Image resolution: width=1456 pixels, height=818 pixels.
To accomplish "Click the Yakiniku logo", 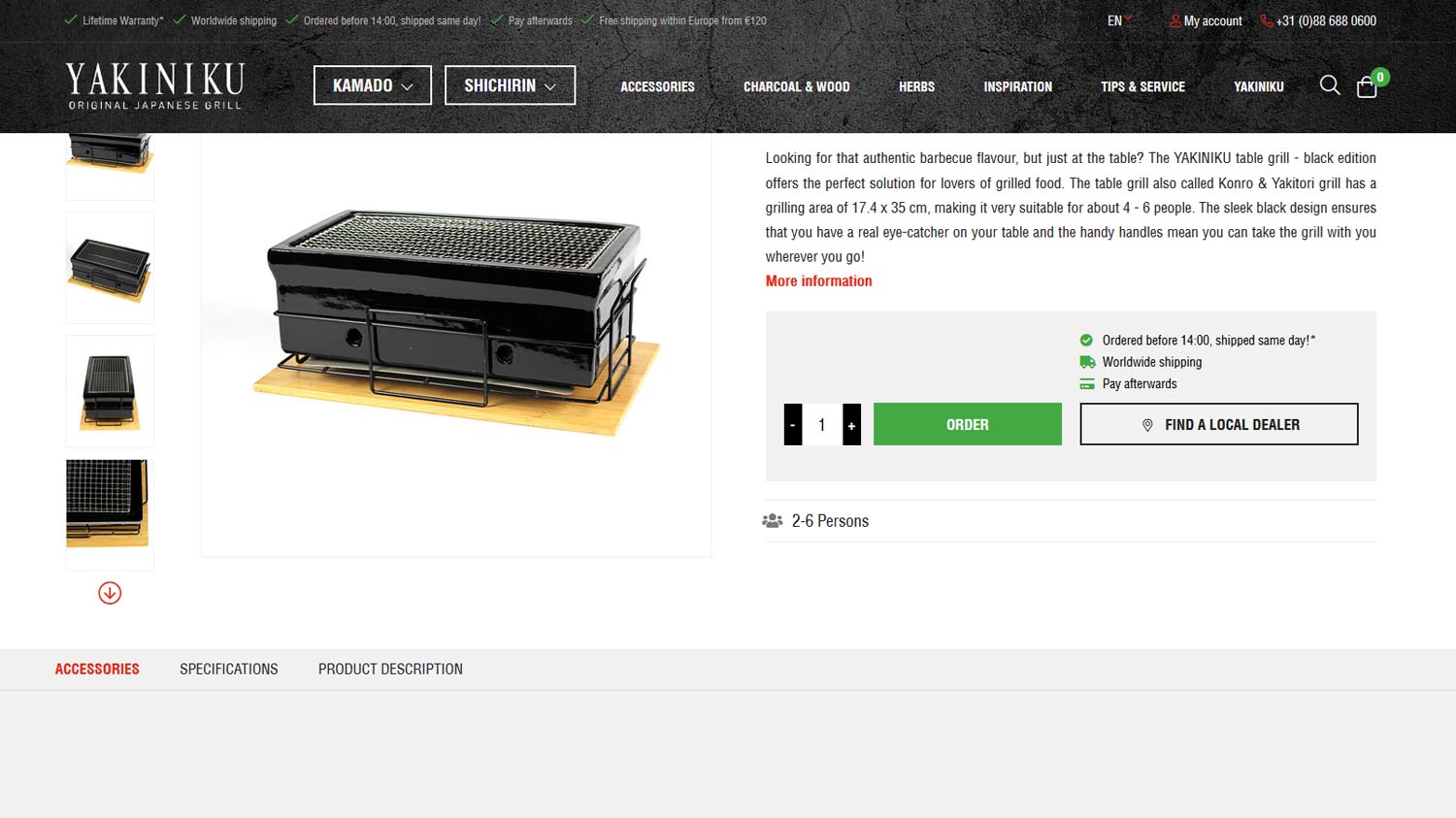I will tap(154, 86).
